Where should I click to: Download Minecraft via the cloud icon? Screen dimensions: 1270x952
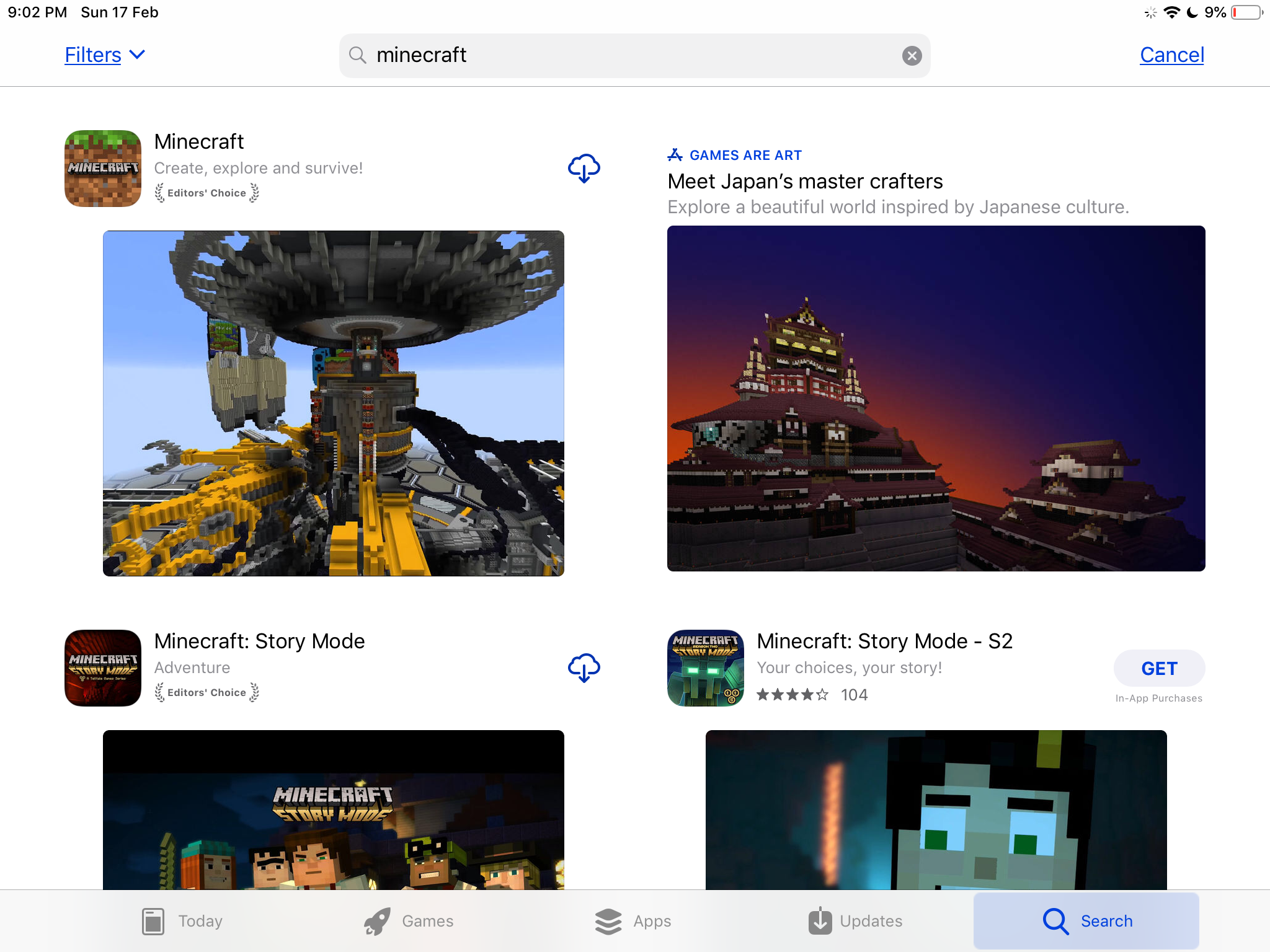click(584, 168)
